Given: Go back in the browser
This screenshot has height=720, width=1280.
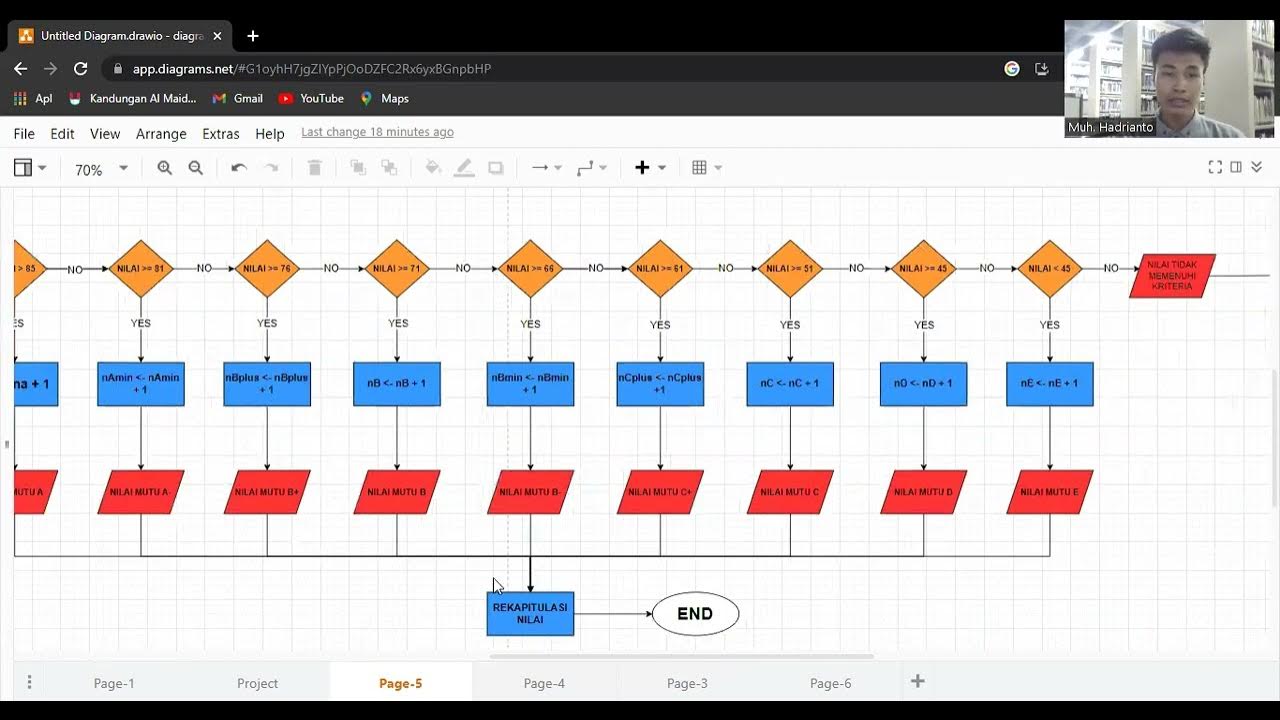Looking at the screenshot, I should 20,69.
